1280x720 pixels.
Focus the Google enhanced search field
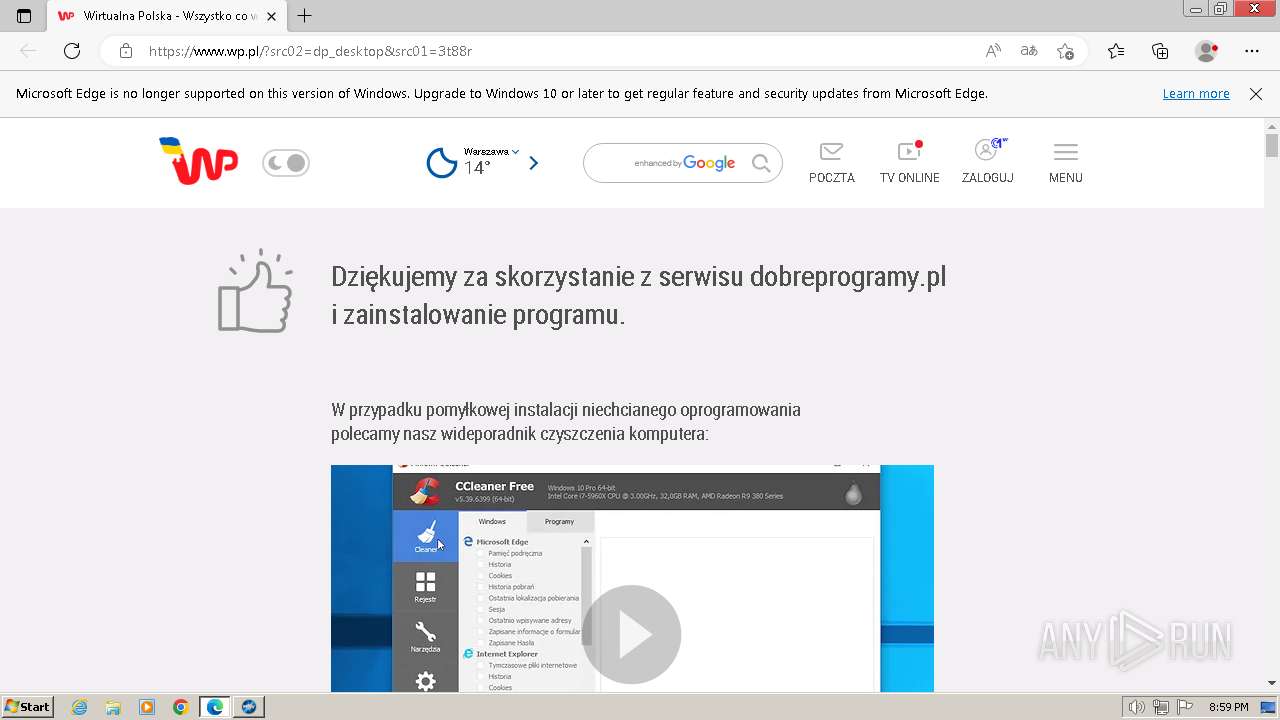pyautogui.click(x=683, y=163)
